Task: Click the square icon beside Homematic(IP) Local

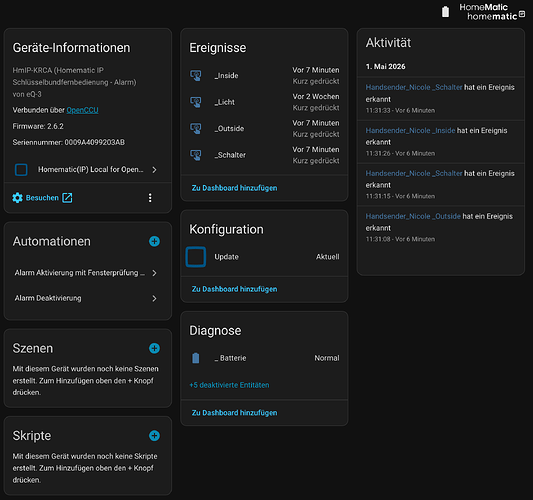Action: [x=21, y=169]
